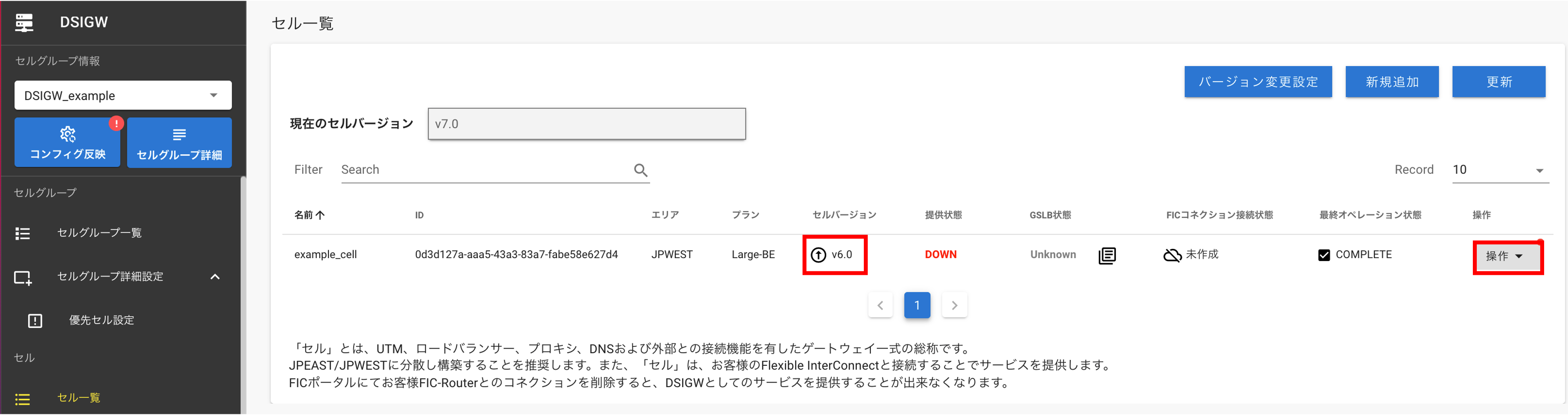The width and height of the screenshot is (1568, 415).
Task: Click the cell ID 0d3d127a-aaa5-43a3-83a7-fabe58e627d4
Action: pos(516,255)
